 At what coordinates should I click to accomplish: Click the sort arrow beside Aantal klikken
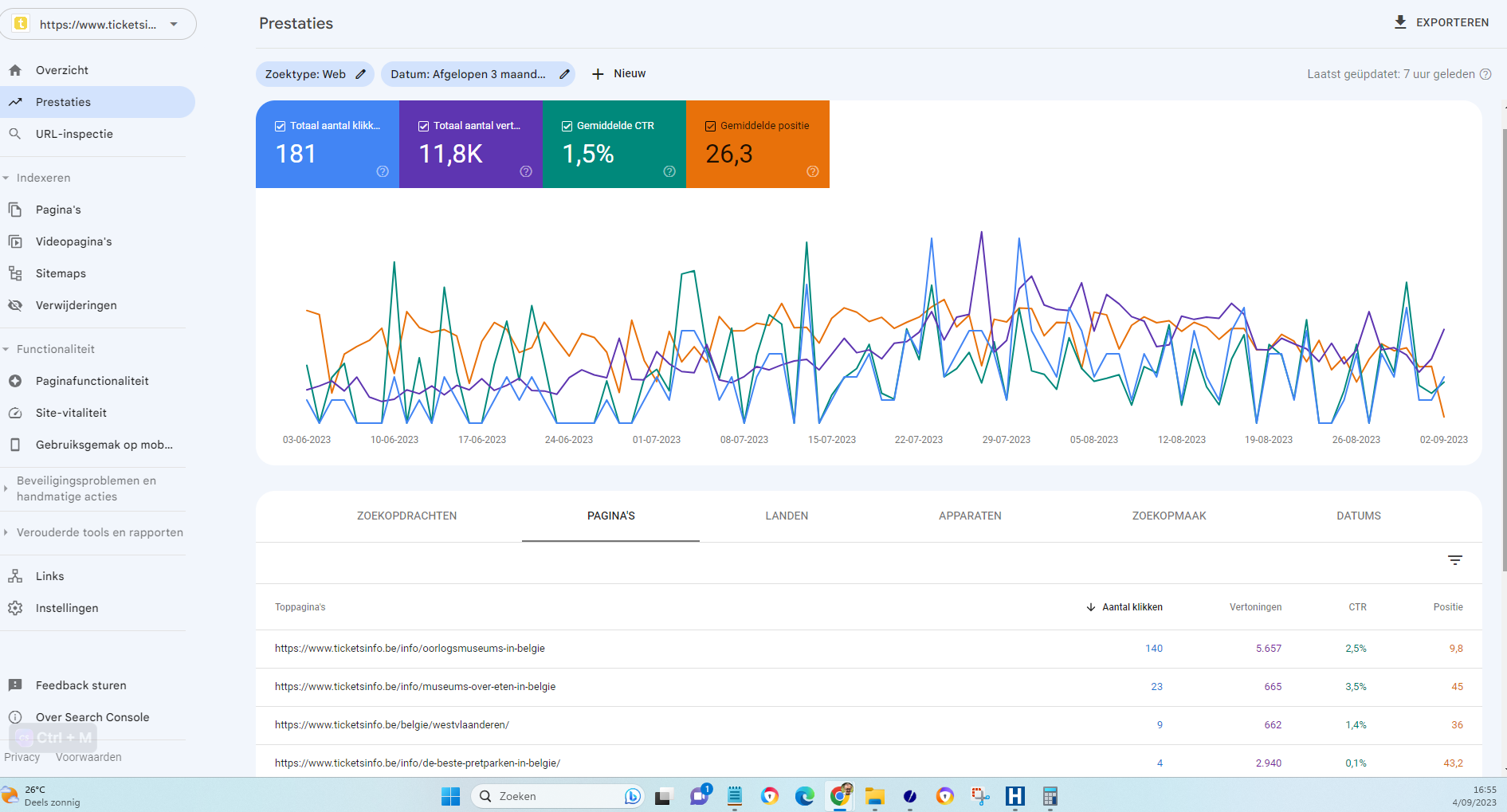click(x=1091, y=607)
